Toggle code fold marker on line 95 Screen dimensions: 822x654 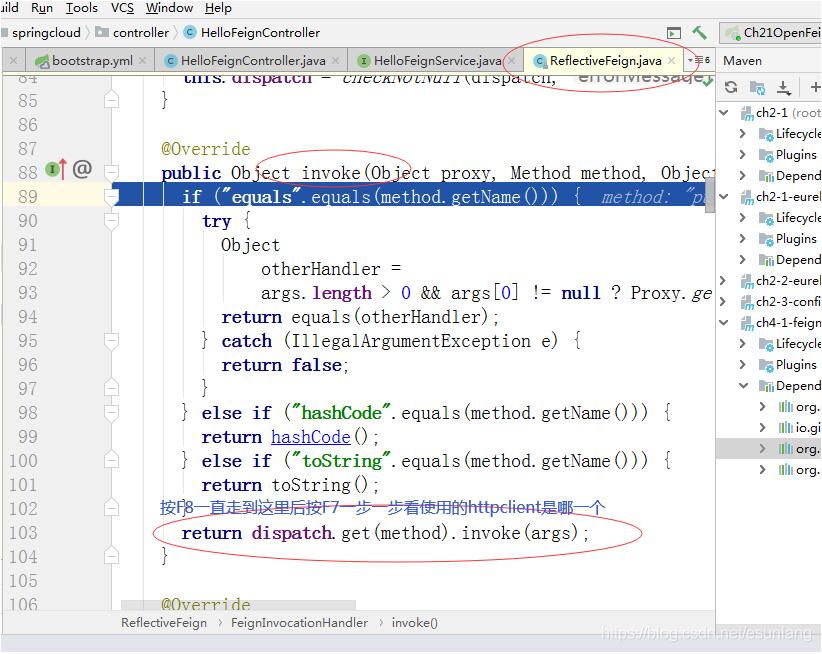tap(112, 341)
